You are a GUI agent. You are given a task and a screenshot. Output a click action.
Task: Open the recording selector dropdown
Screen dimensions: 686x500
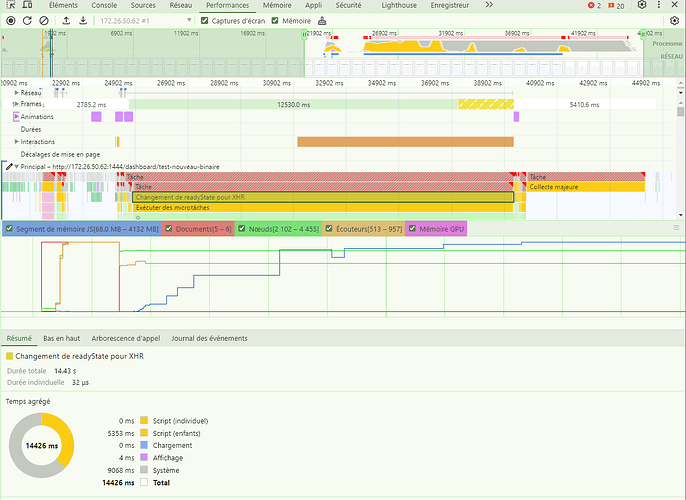[x=188, y=20]
